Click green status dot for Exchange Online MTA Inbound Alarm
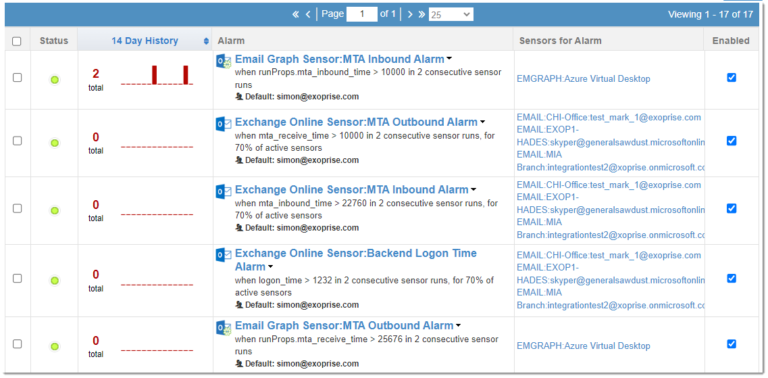 tap(54, 211)
